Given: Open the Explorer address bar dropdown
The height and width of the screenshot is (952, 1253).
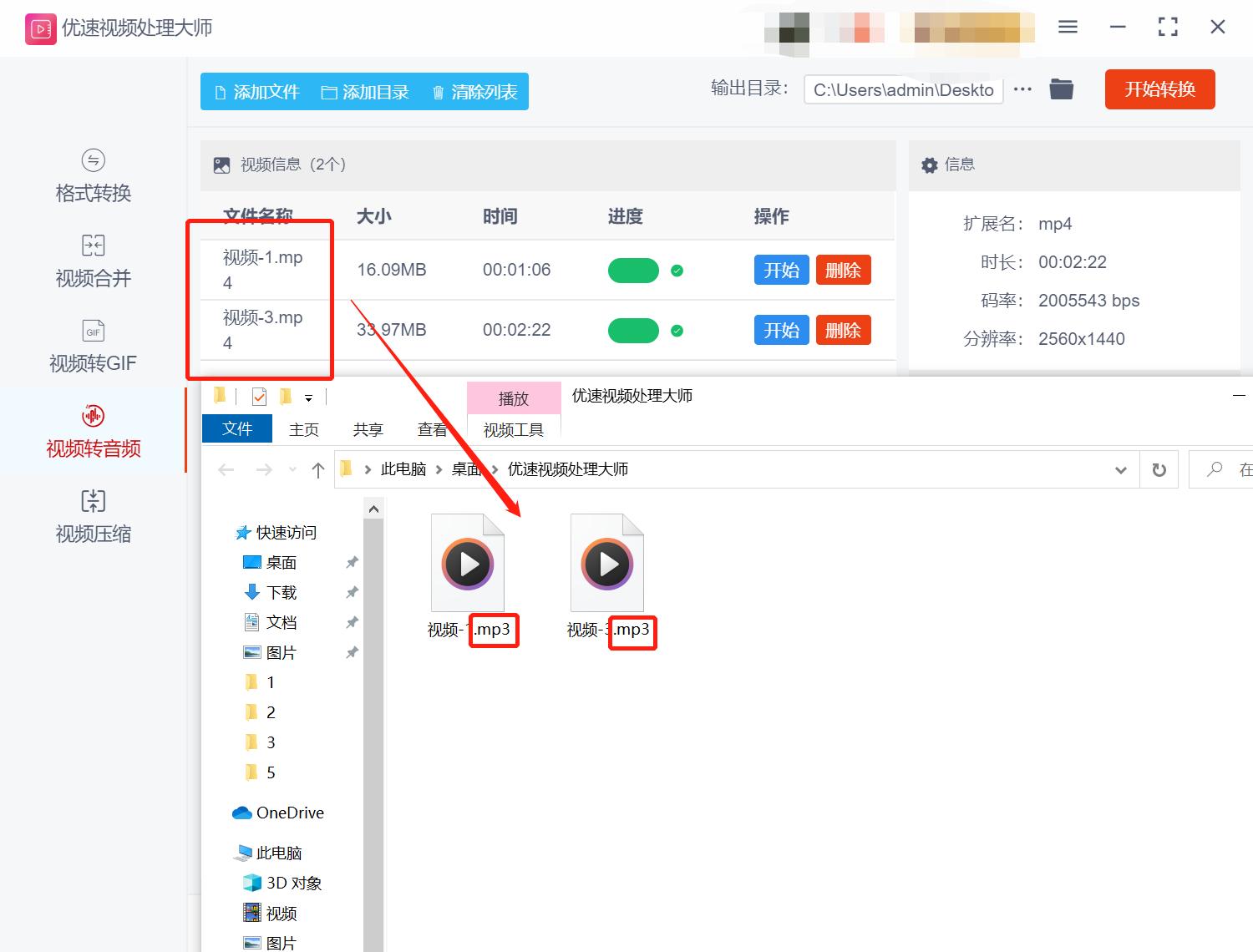Looking at the screenshot, I should [1120, 469].
